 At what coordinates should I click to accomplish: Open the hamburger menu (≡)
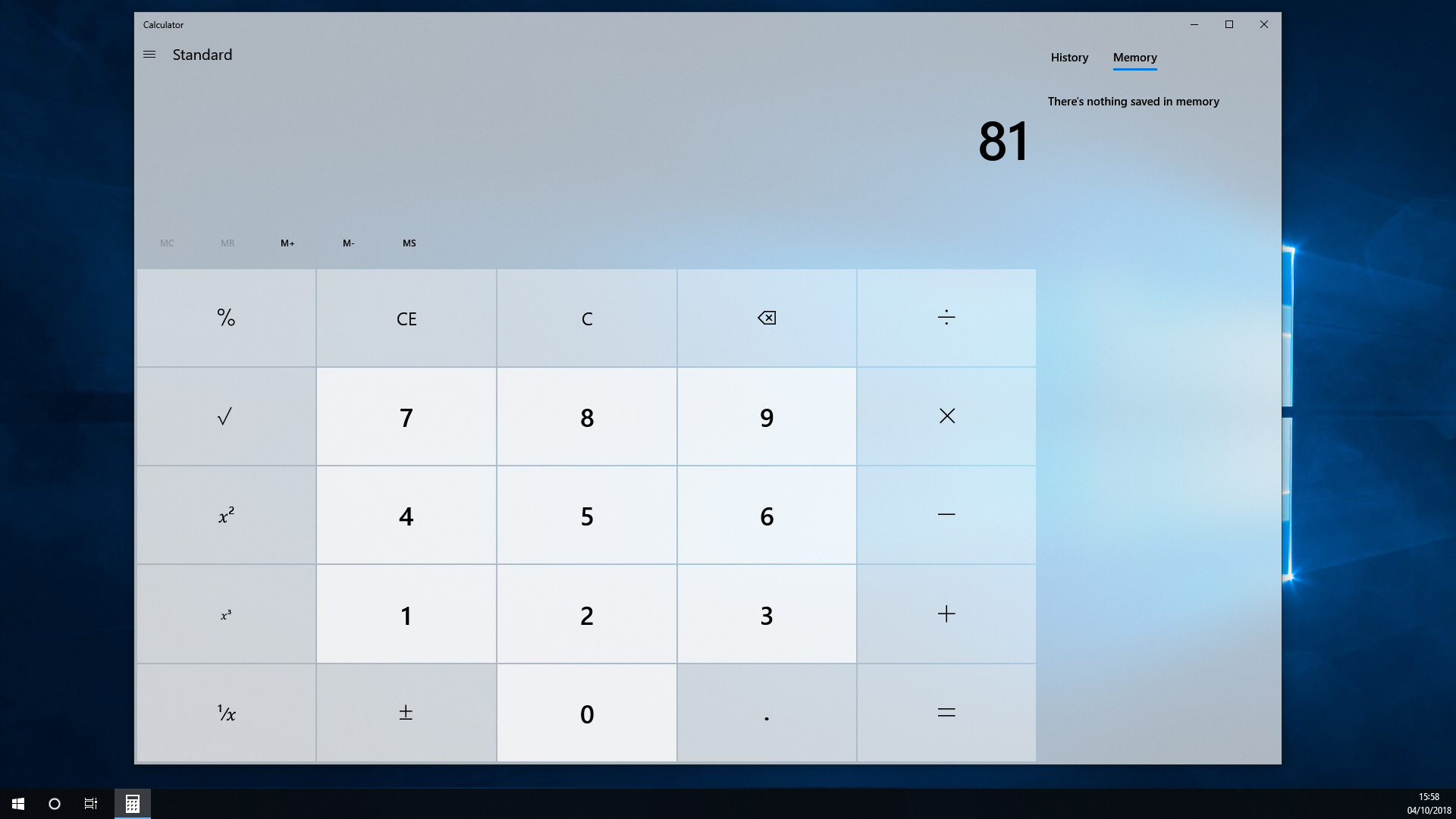pyautogui.click(x=150, y=55)
